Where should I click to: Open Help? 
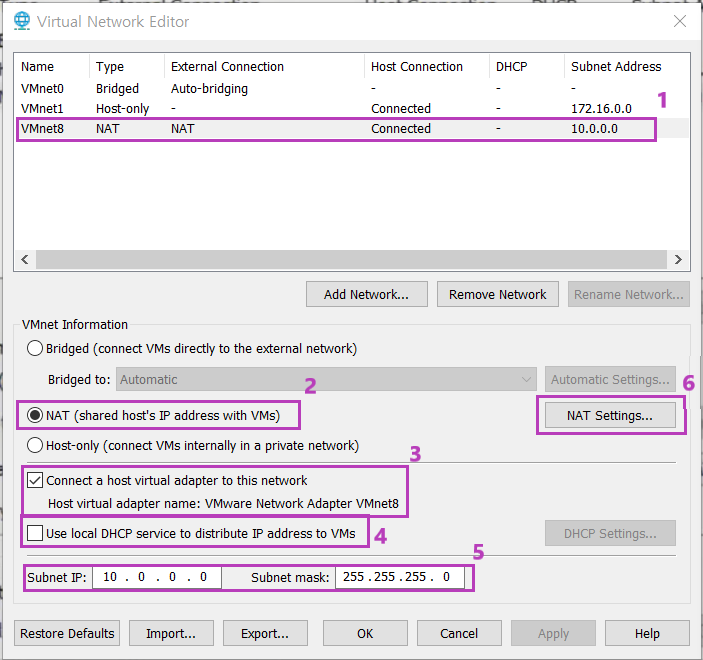(x=647, y=633)
